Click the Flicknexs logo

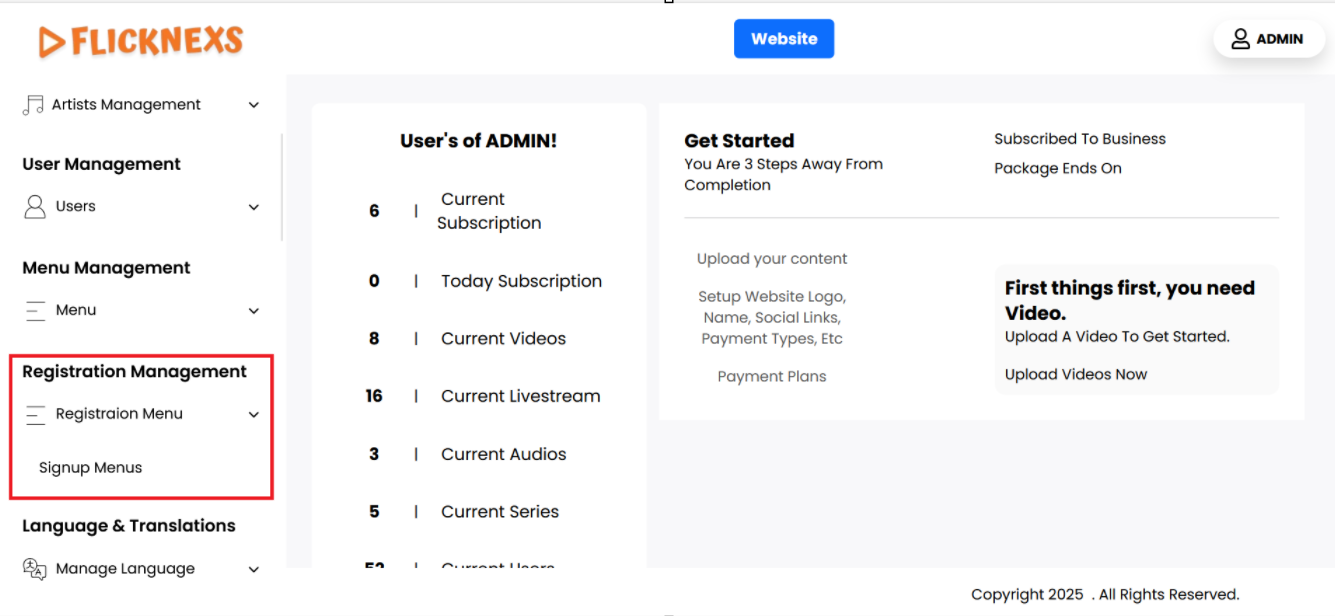point(141,41)
